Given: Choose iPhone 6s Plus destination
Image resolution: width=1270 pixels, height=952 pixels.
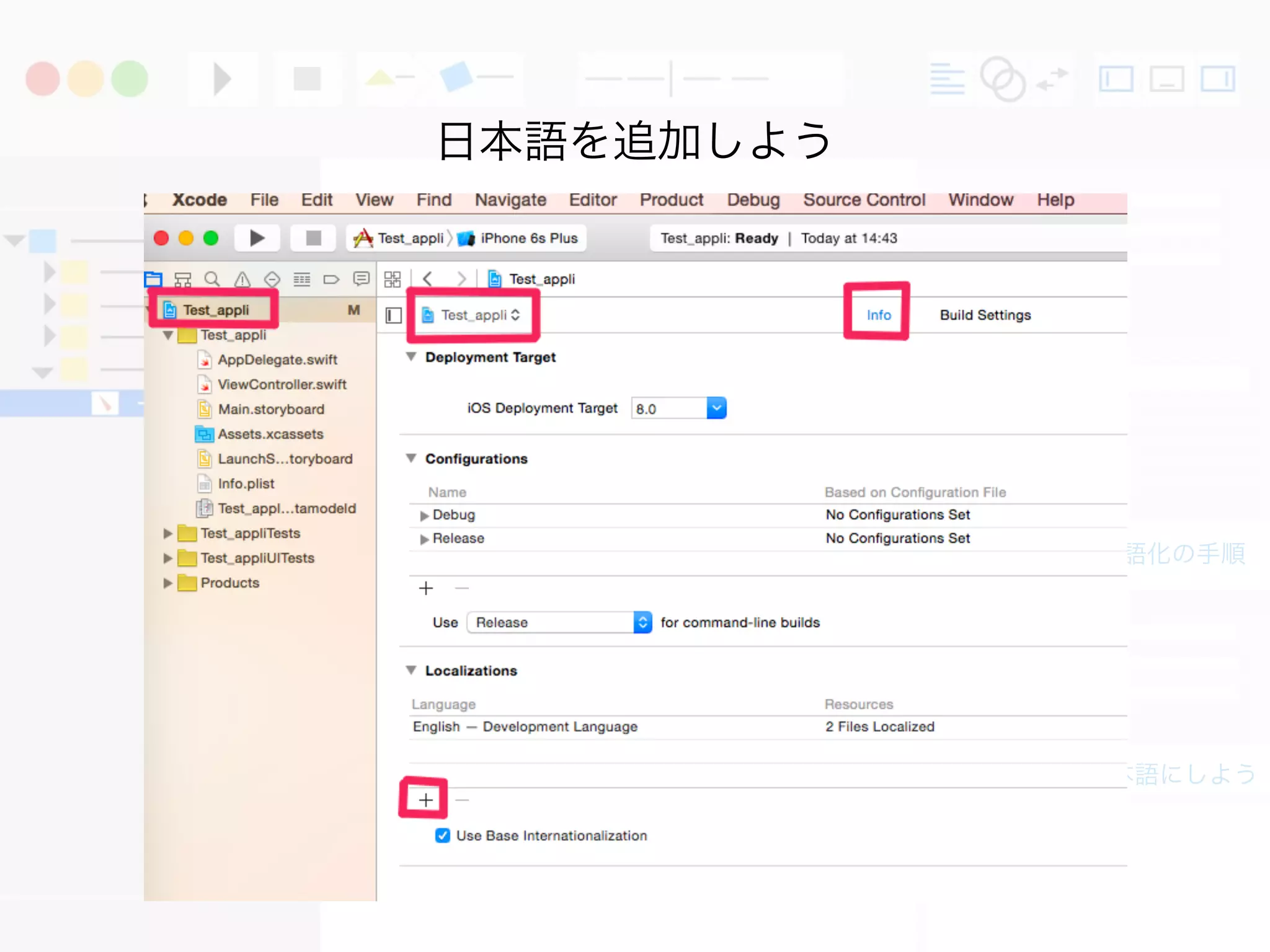Looking at the screenshot, I should click(518, 239).
